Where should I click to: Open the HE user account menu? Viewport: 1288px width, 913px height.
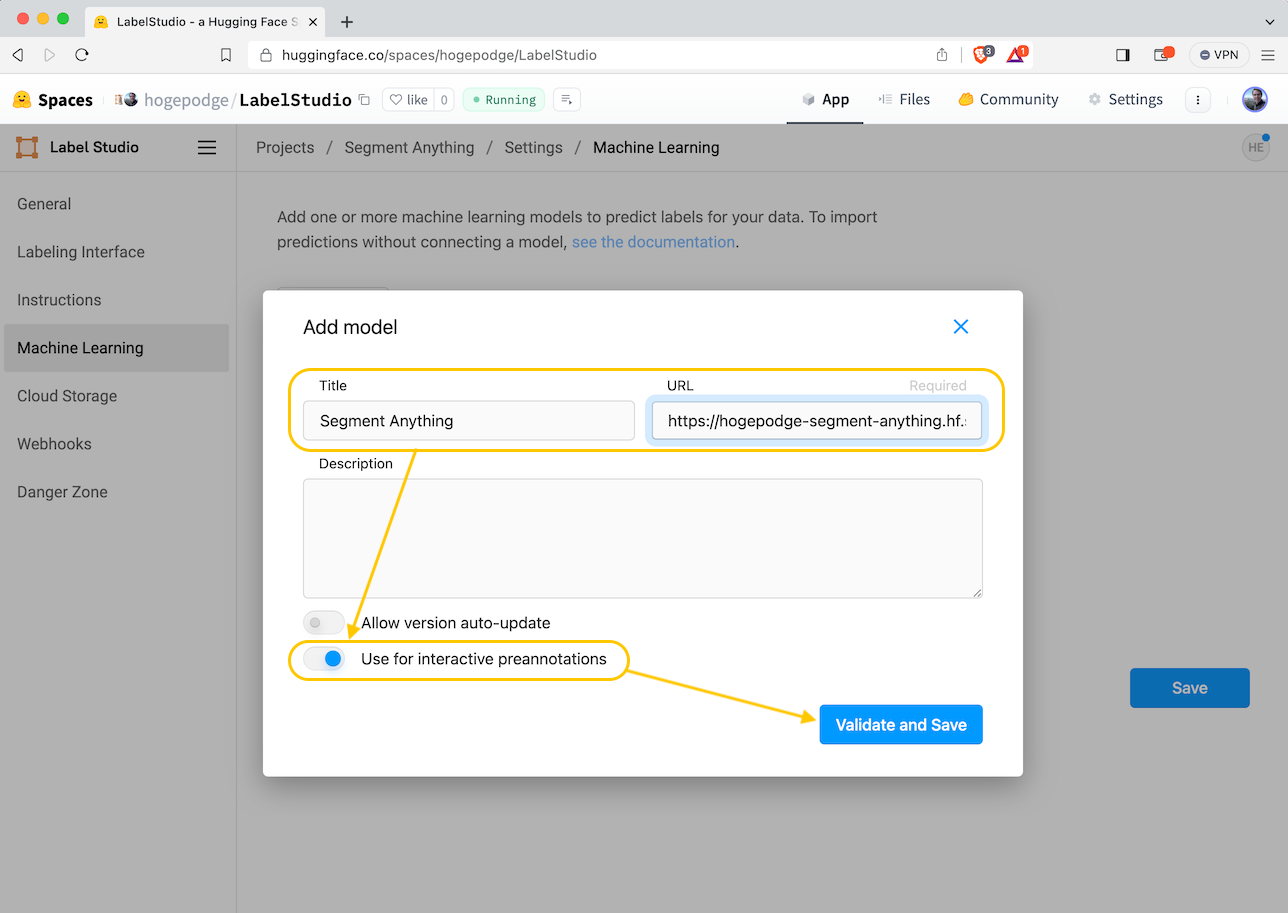pos(1255,148)
